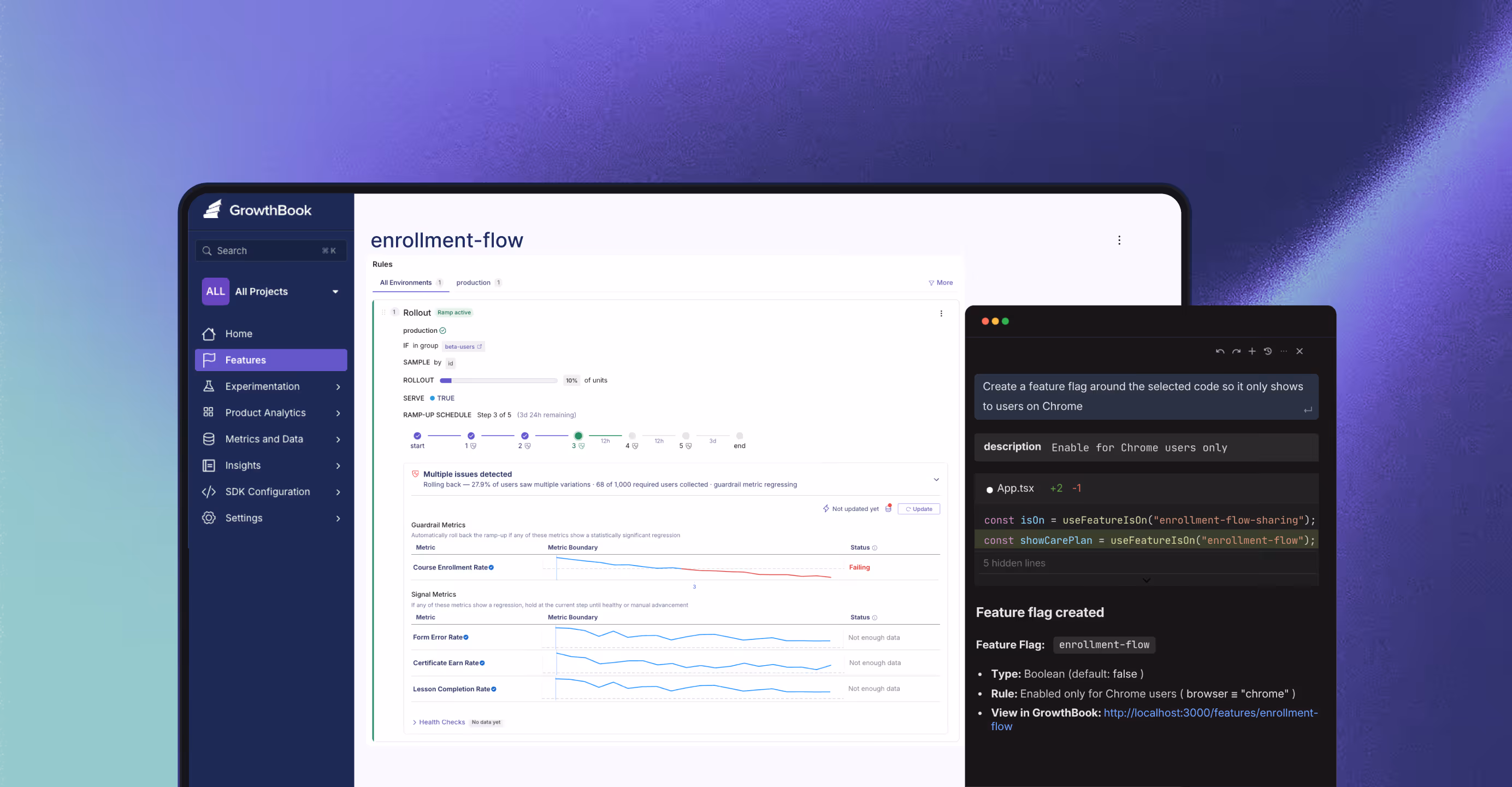Click the Update button

click(x=919, y=509)
